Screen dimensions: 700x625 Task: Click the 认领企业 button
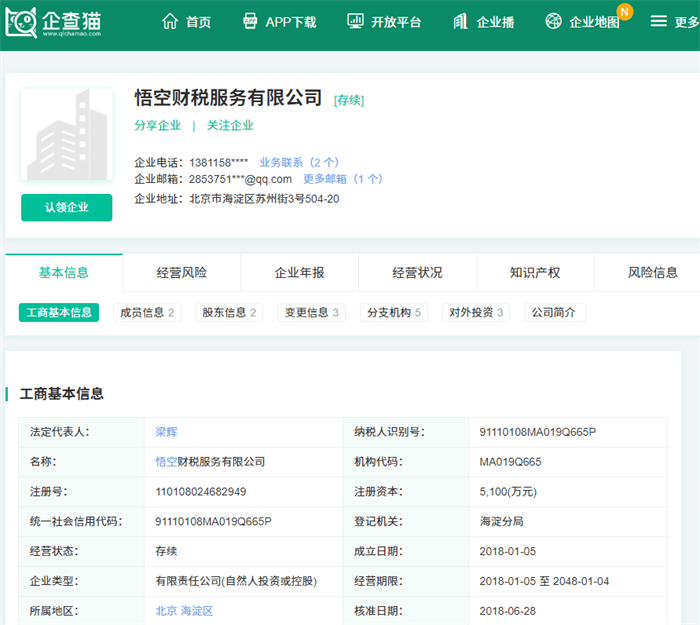(67, 208)
